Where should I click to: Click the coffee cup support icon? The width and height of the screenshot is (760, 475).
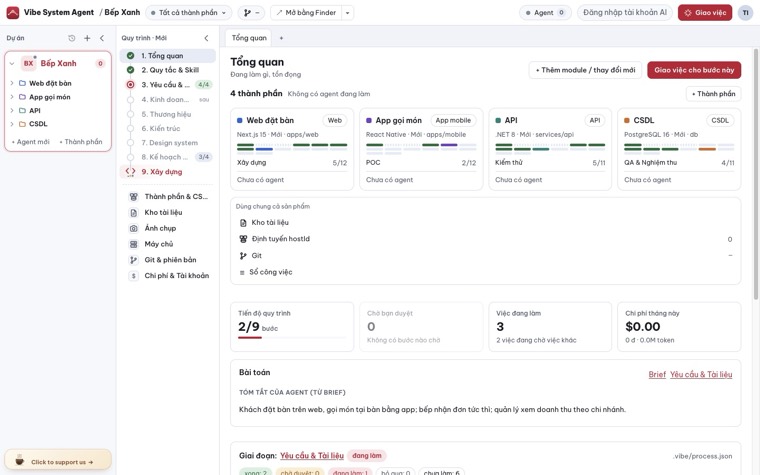tap(19, 461)
